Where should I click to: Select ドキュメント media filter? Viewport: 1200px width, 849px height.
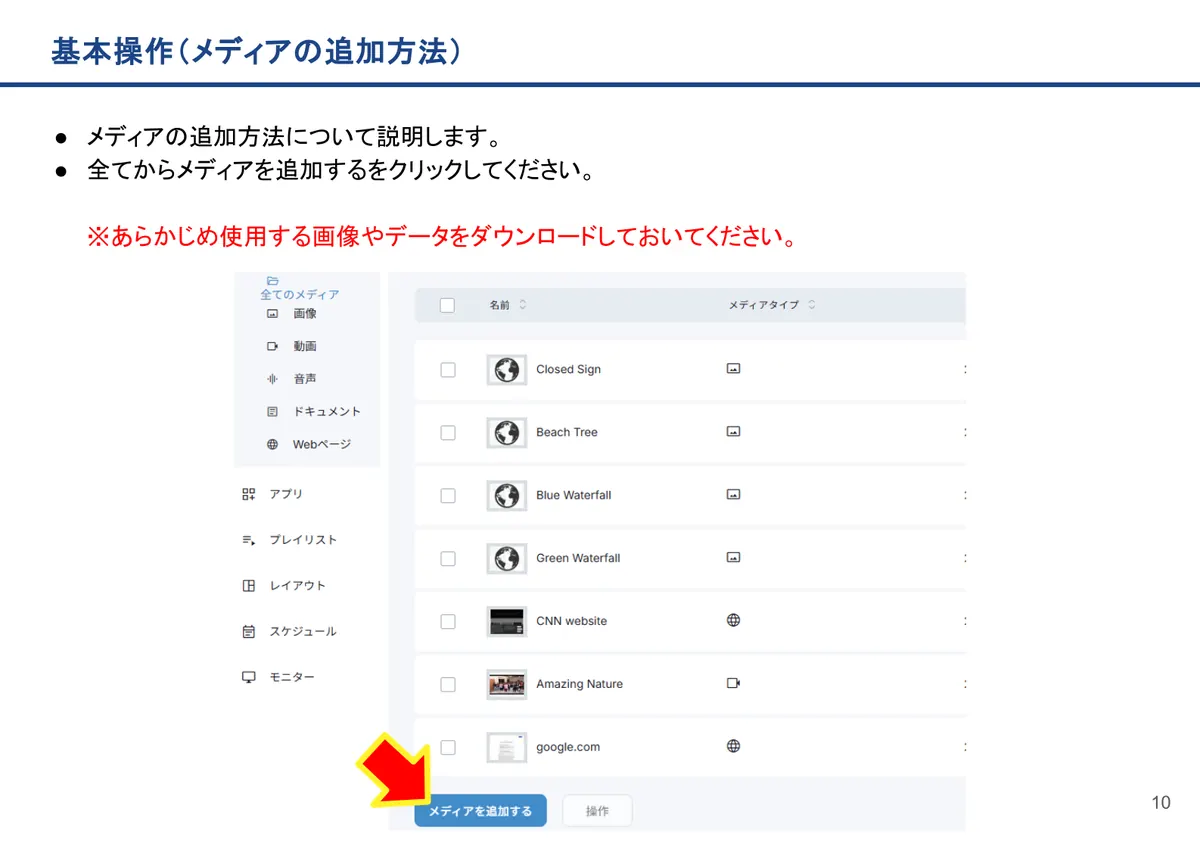click(327, 411)
